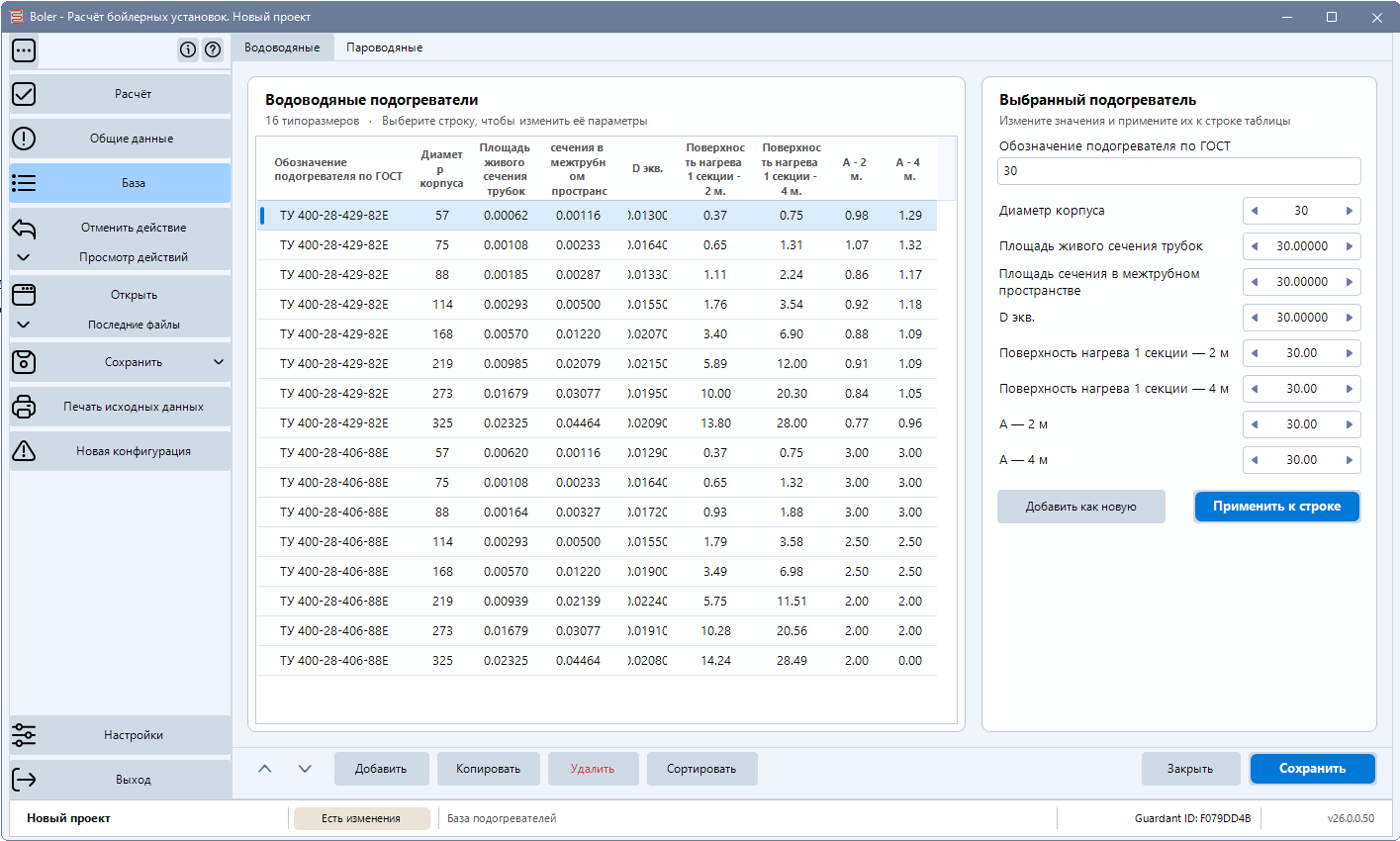
Task: Open the Настройки sliders icon
Action: click(x=24, y=735)
